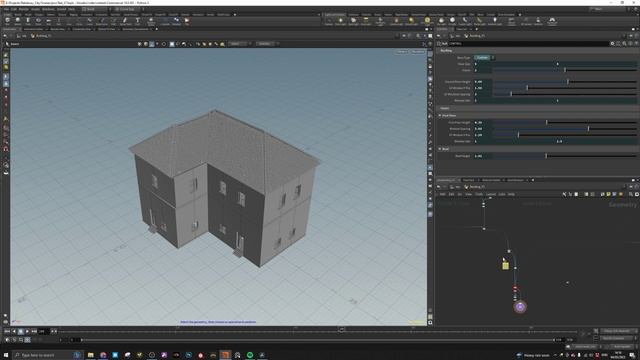Image resolution: width=640 pixels, height=360 pixels.
Task: Toggle the highlighted selection mode in viewport toolbar
Action: pyautogui.click(x=172, y=44)
